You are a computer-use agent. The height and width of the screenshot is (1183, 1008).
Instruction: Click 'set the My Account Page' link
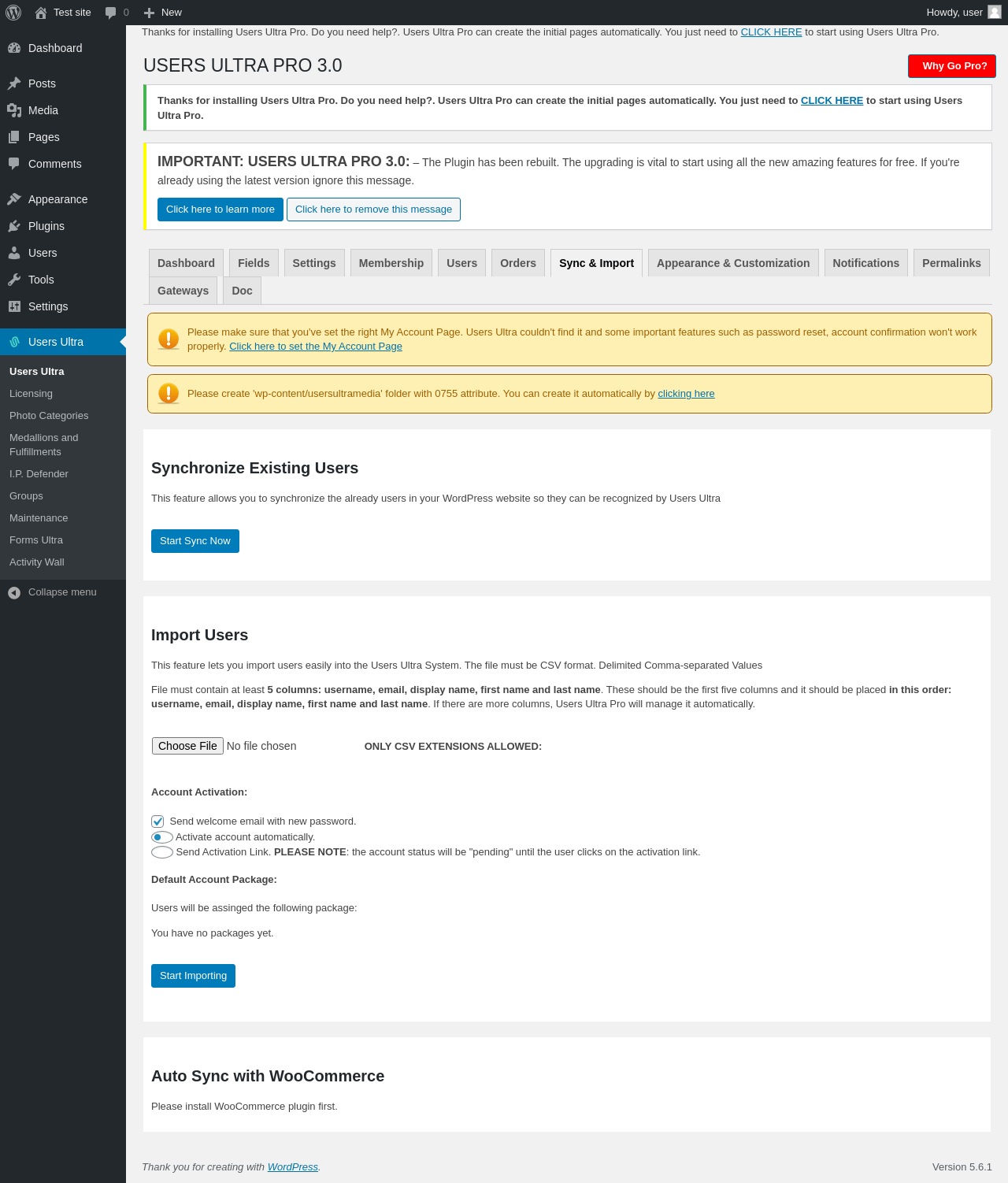316,347
